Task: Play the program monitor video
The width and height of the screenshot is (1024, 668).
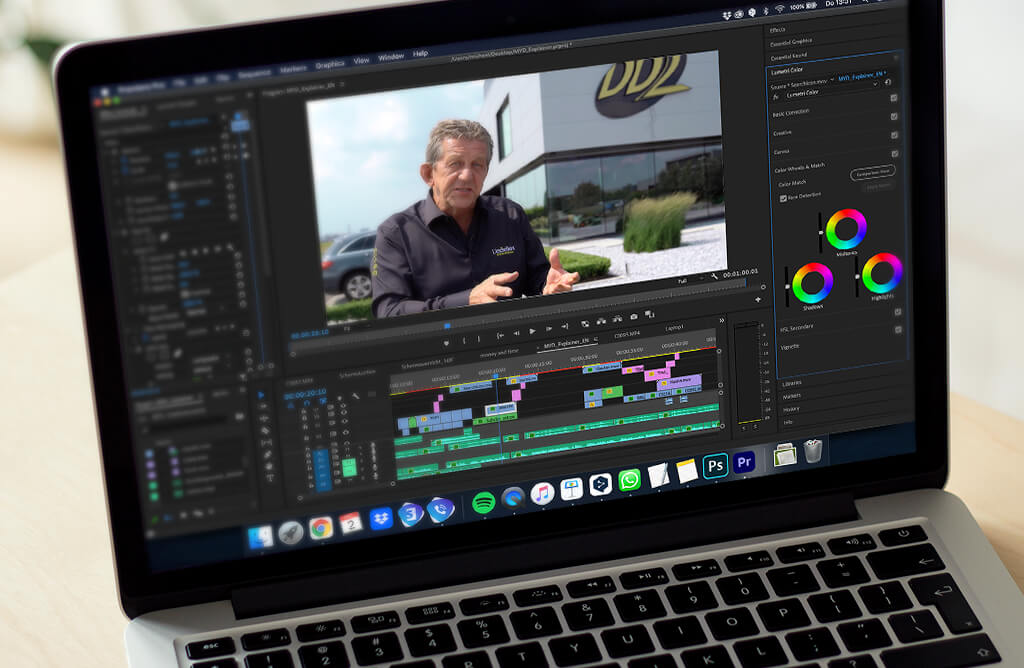Action: (532, 331)
